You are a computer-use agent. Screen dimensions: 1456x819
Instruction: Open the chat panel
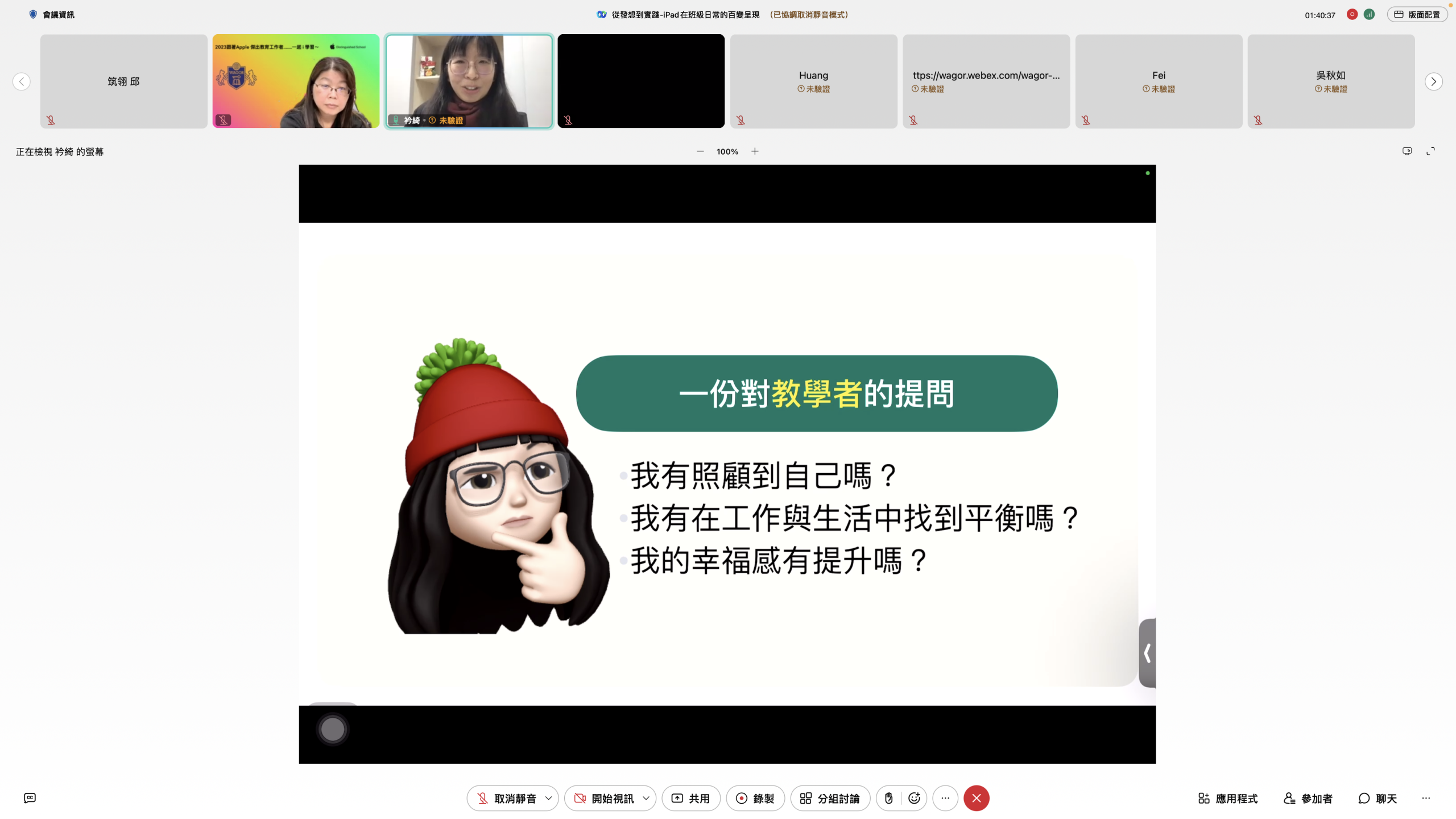point(1377,798)
